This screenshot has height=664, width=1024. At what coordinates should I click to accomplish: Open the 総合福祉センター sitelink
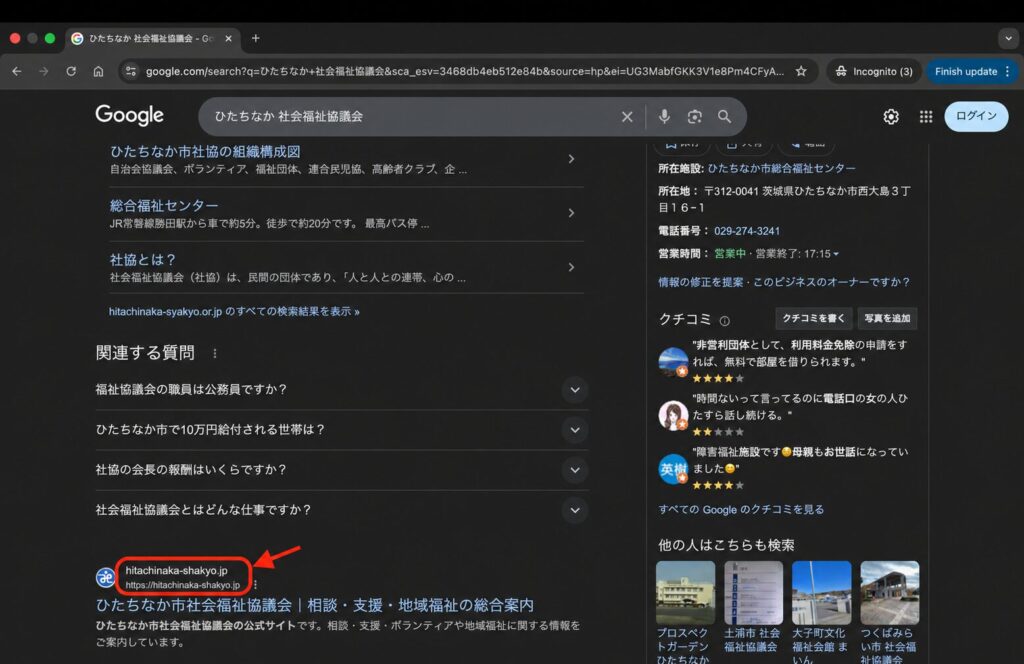[x=164, y=206]
